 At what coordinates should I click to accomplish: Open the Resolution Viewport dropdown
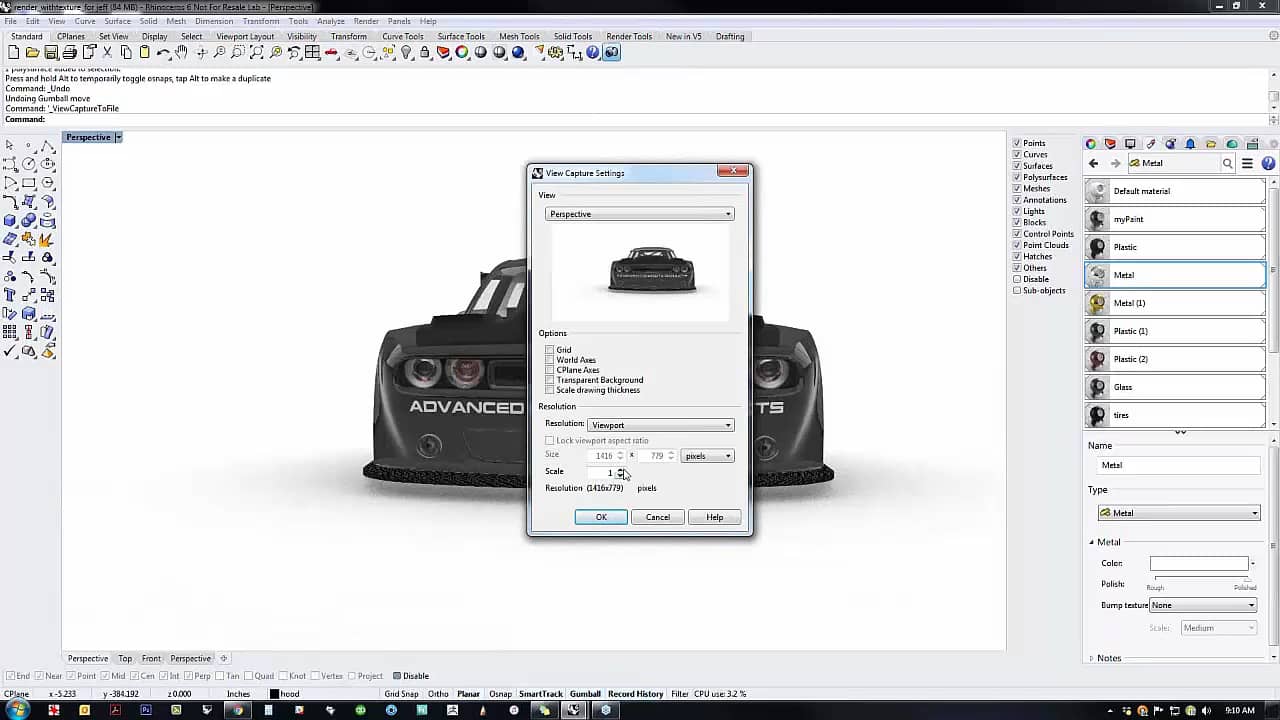point(661,425)
